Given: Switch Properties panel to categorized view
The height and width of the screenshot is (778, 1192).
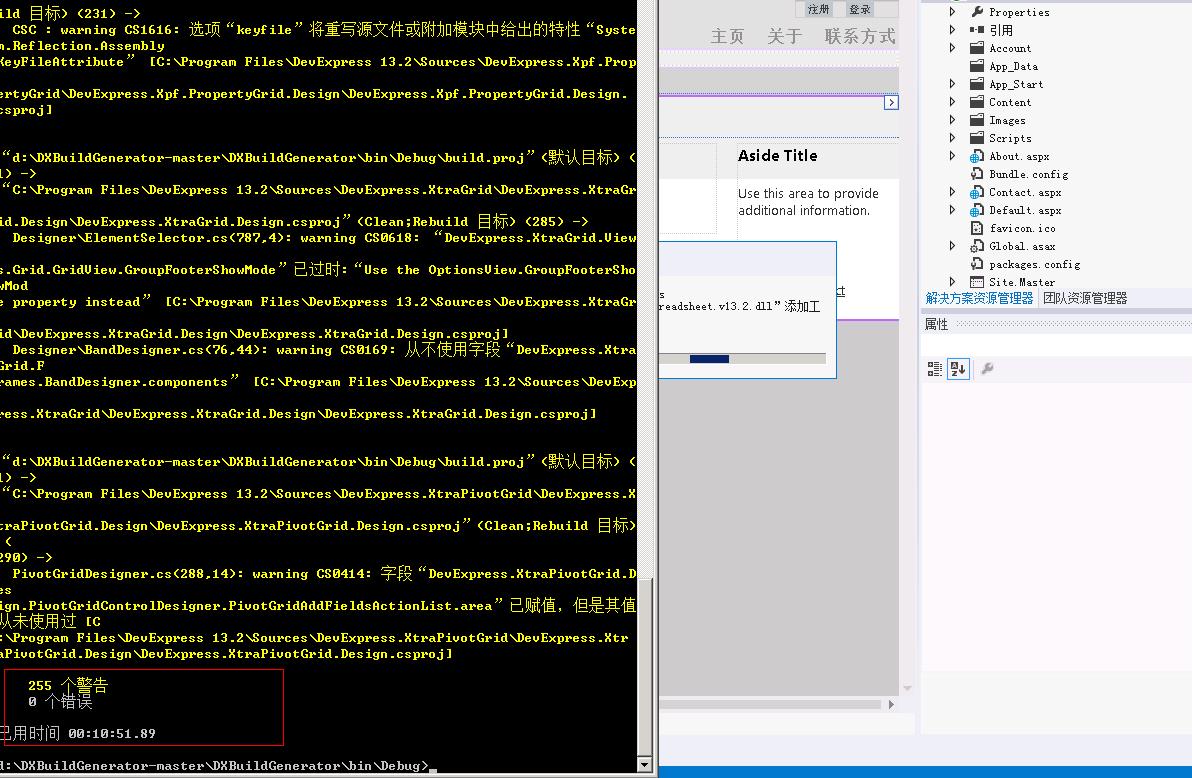Looking at the screenshot, I should 934,369.
